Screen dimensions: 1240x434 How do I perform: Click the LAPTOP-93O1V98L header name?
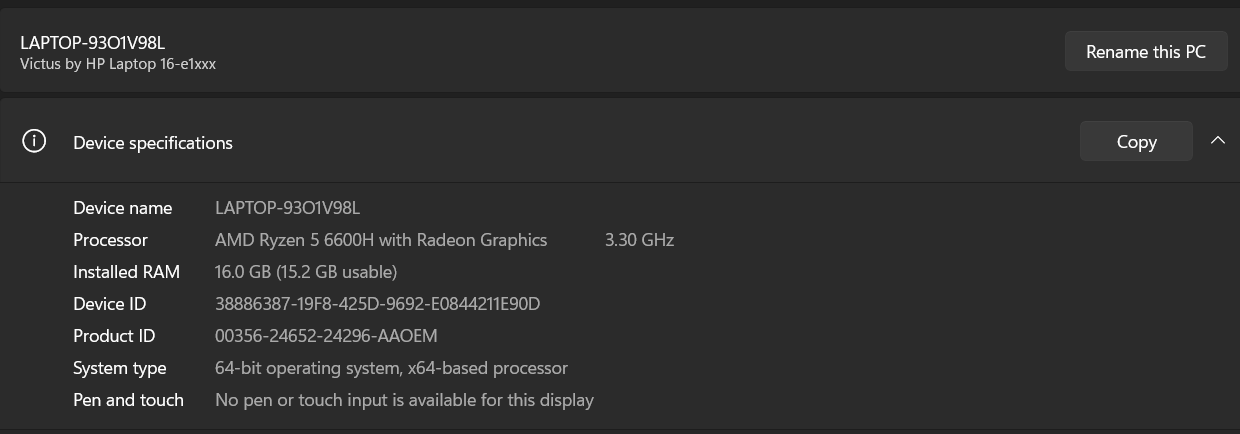click(x=92, y=42)
